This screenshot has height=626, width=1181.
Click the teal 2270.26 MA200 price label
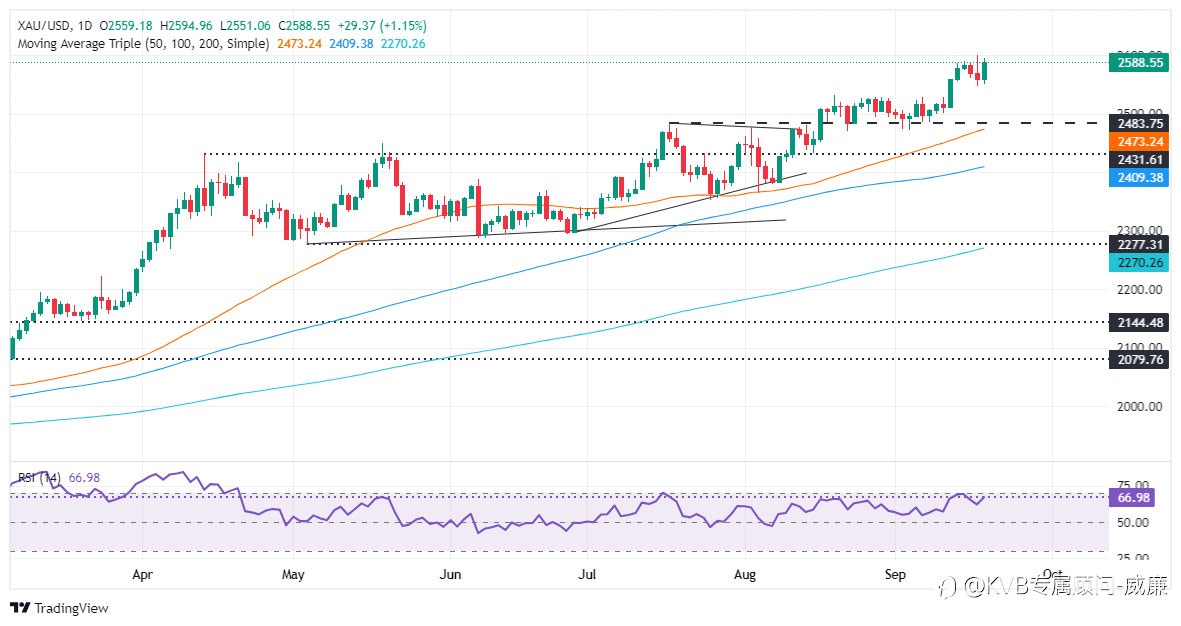click(1139, 263)
